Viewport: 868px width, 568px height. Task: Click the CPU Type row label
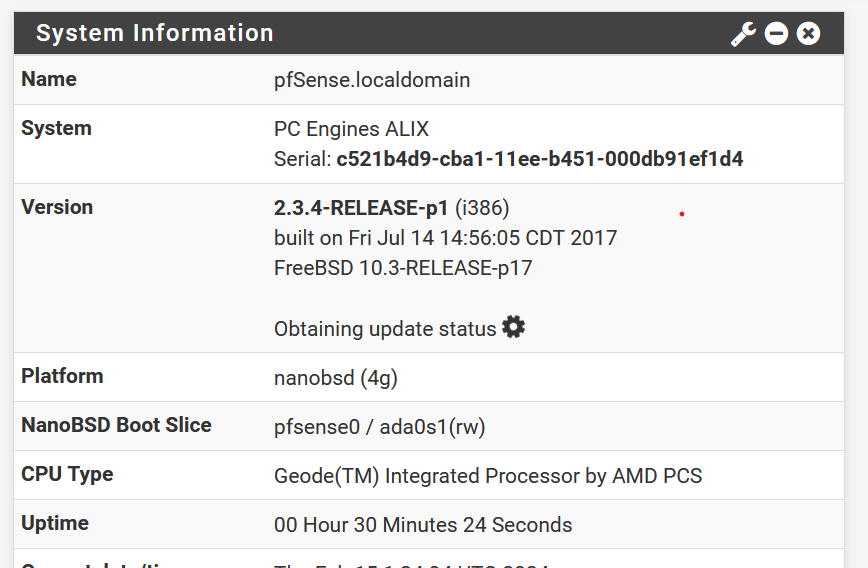[x=67, y=474]
